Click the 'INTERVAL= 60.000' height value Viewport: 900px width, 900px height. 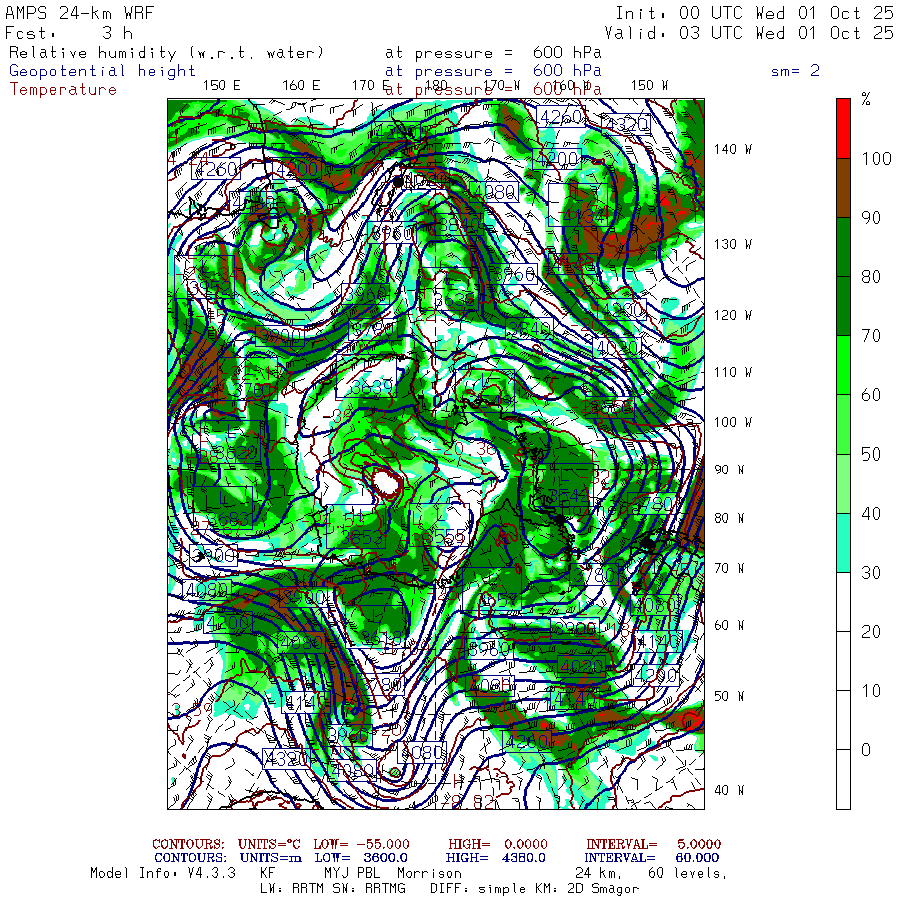pos(652,858)
